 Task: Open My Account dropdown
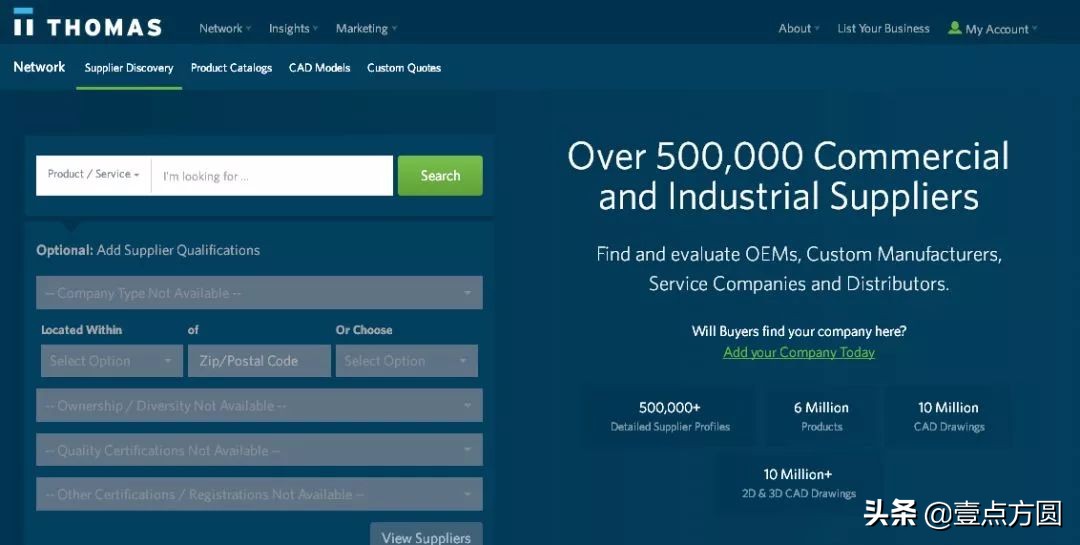(1000, 29)
